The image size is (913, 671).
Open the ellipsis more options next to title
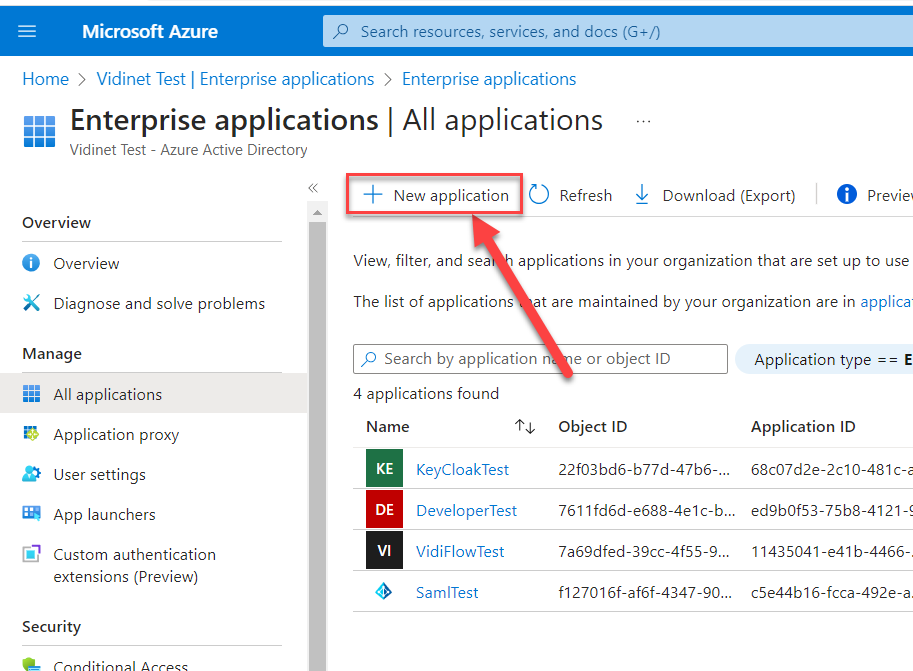pos(643,122)
